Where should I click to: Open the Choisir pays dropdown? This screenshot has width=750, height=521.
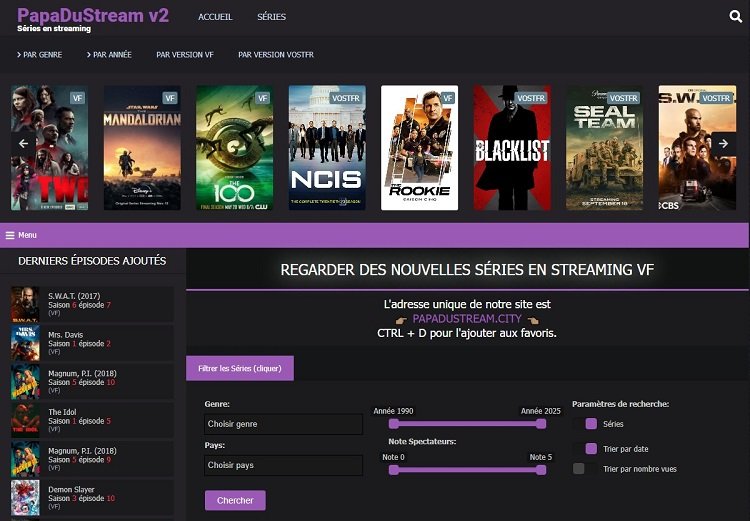(283, 466)
